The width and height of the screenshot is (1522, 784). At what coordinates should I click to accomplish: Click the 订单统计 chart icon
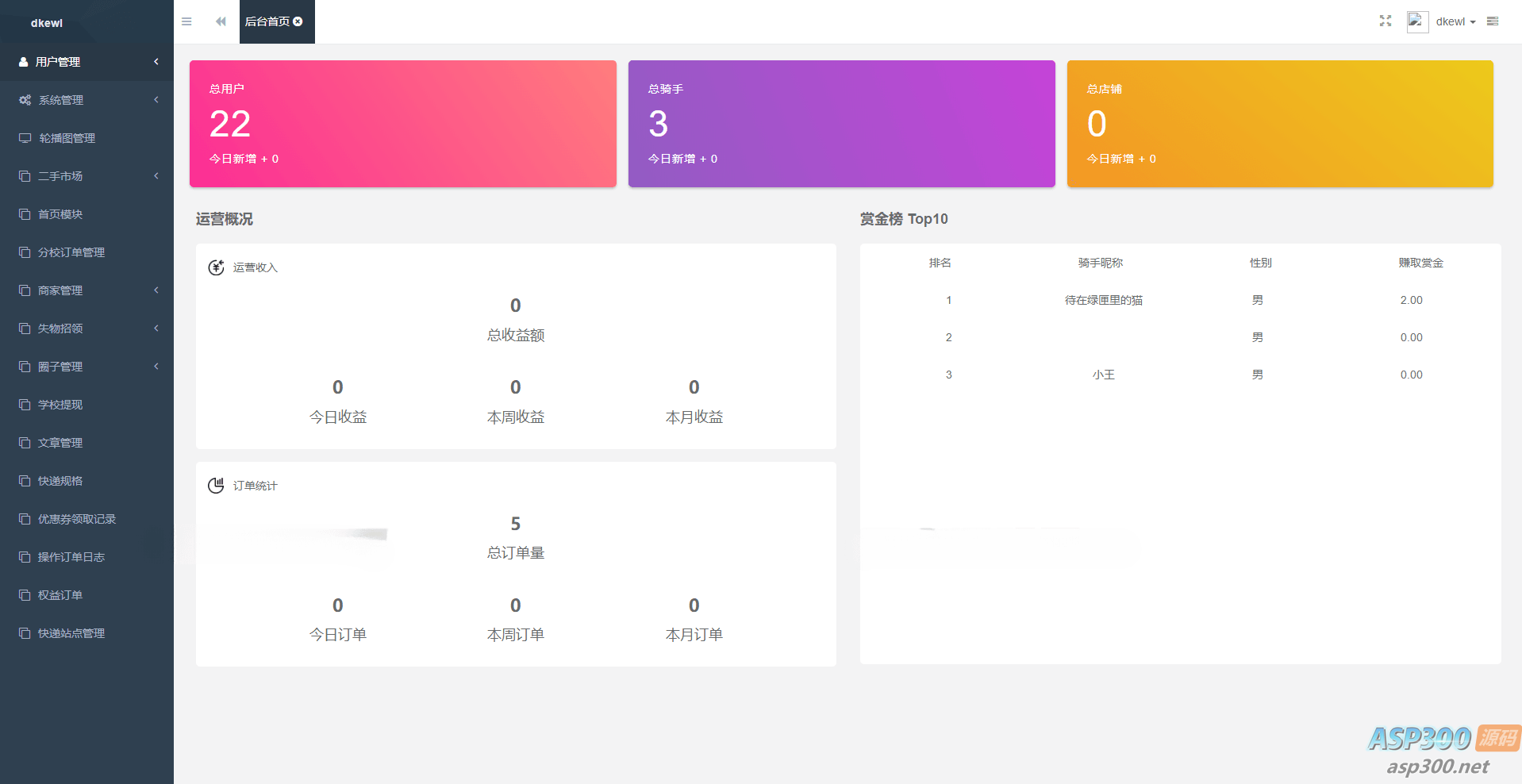[216, 486]
